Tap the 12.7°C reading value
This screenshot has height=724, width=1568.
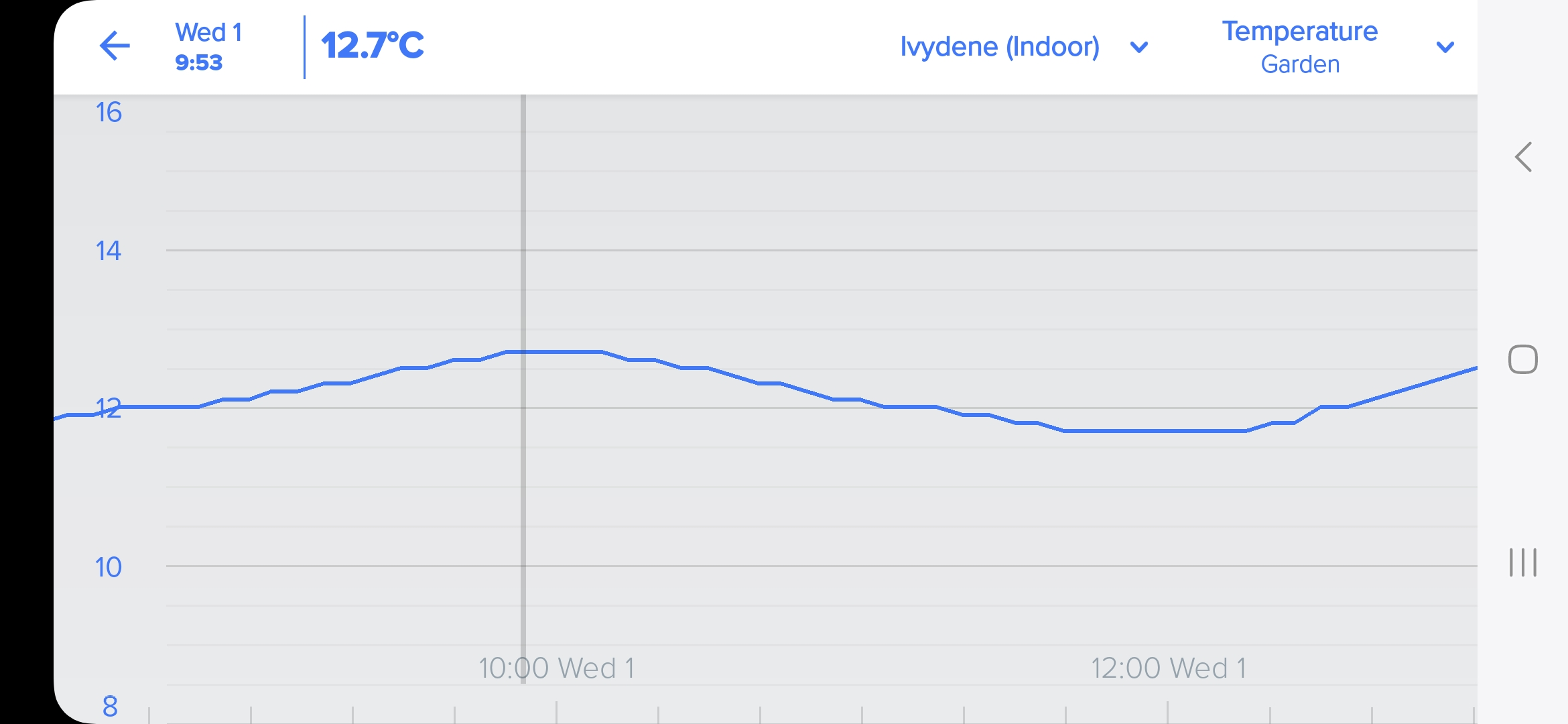(373, 46)
